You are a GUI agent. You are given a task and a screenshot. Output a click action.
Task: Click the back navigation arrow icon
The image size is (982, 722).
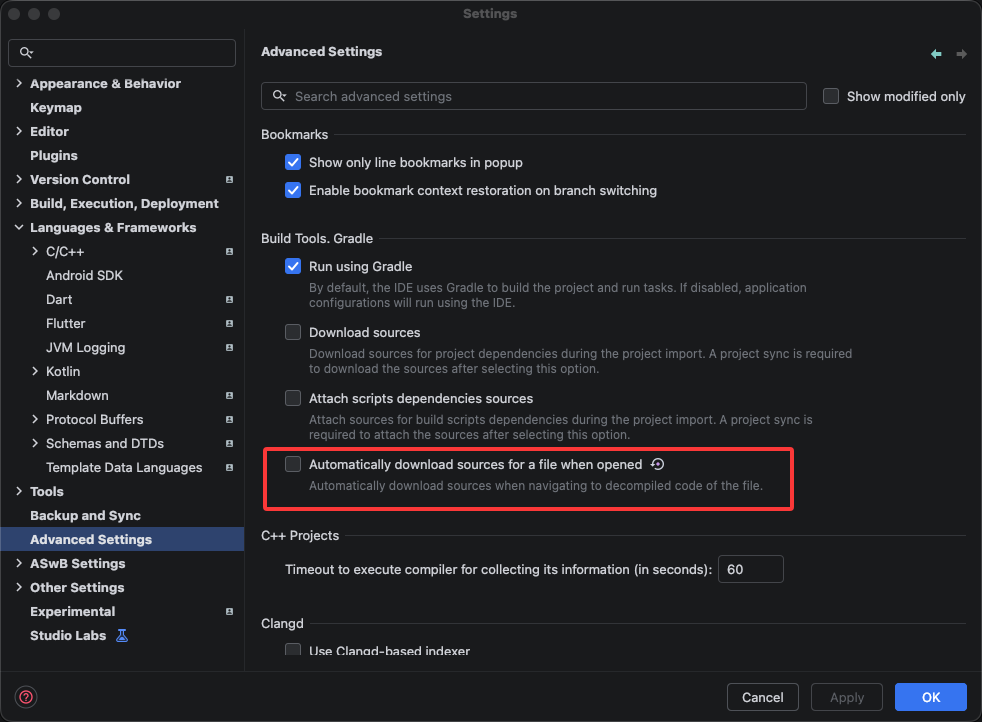click(936, 54)
